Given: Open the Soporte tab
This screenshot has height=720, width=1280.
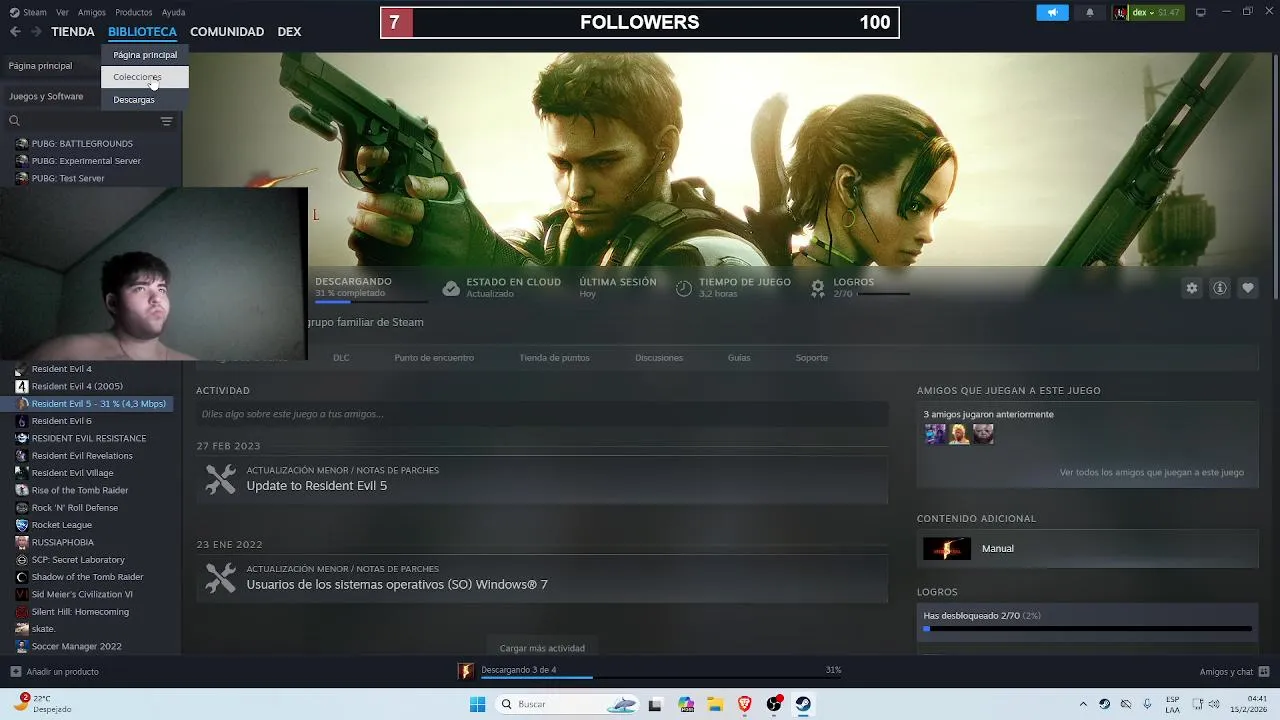Looking at the screenshot, I should point(812,357).
